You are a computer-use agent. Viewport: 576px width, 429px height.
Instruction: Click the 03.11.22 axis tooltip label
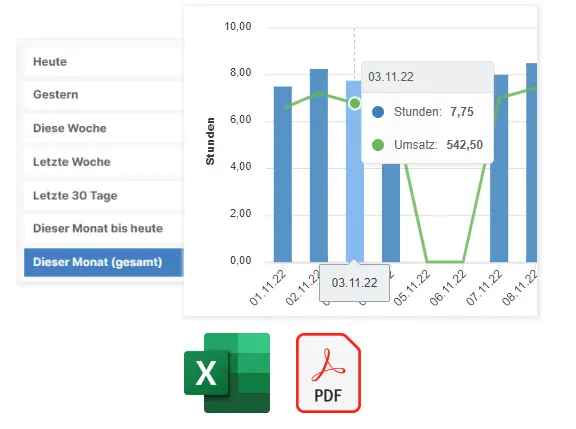pos(354,282)
